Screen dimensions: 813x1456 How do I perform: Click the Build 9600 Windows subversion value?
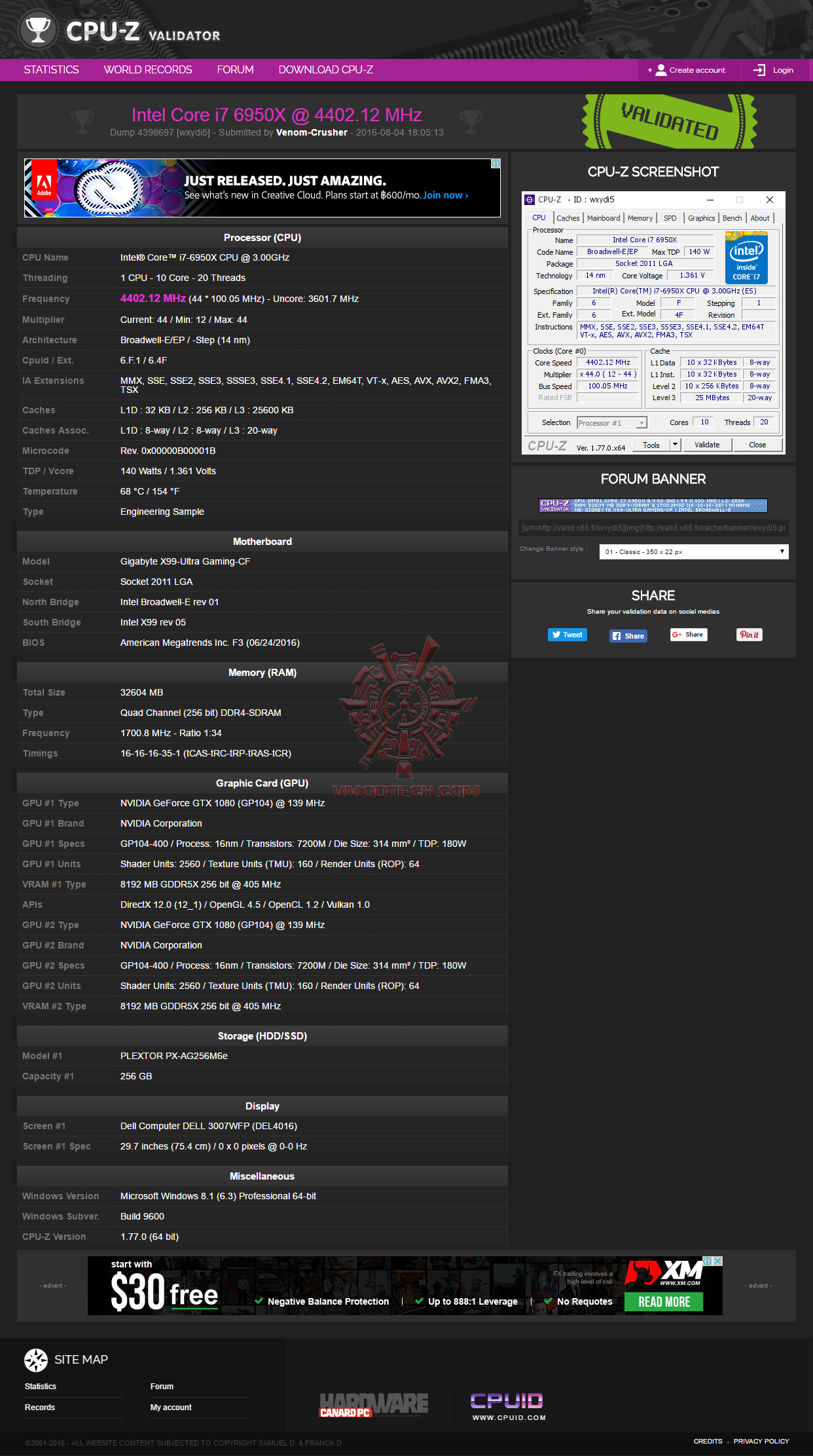tap(142, 1216)
